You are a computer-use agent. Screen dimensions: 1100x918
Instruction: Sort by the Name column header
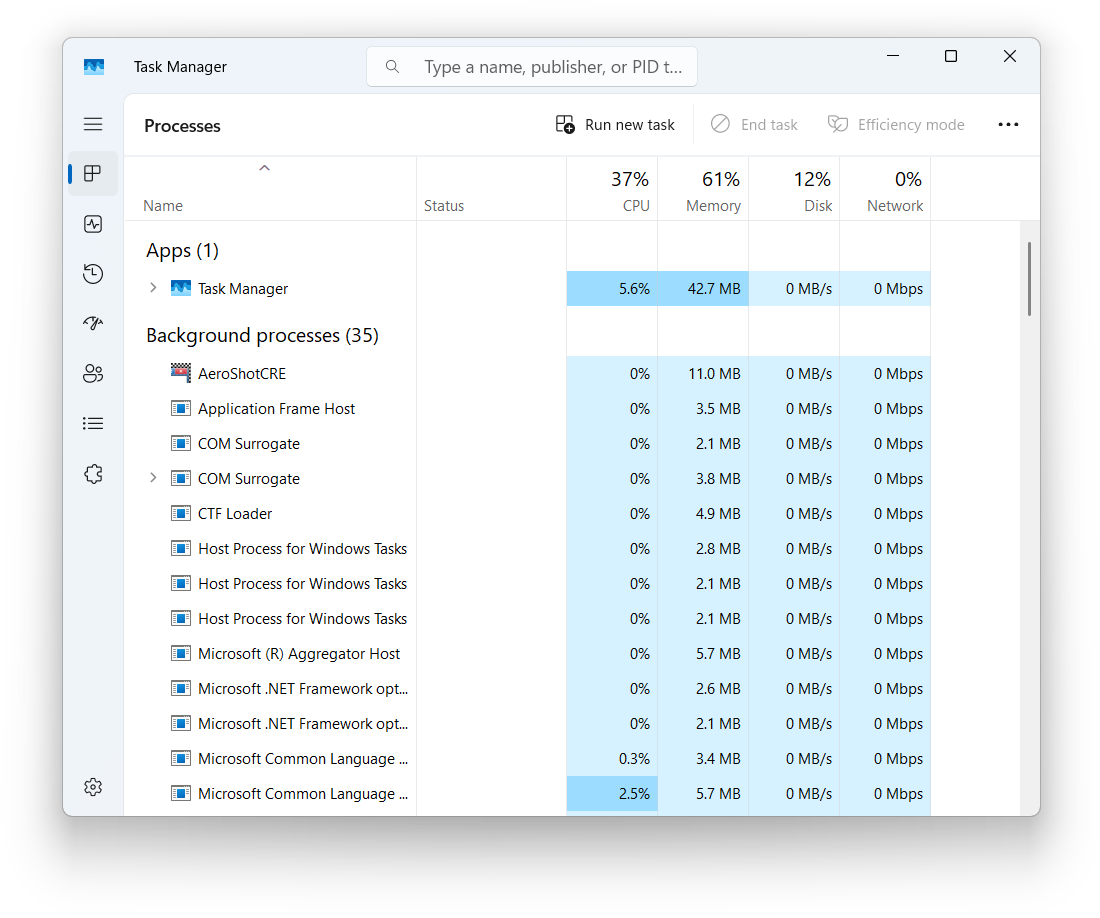click(270, 189)
